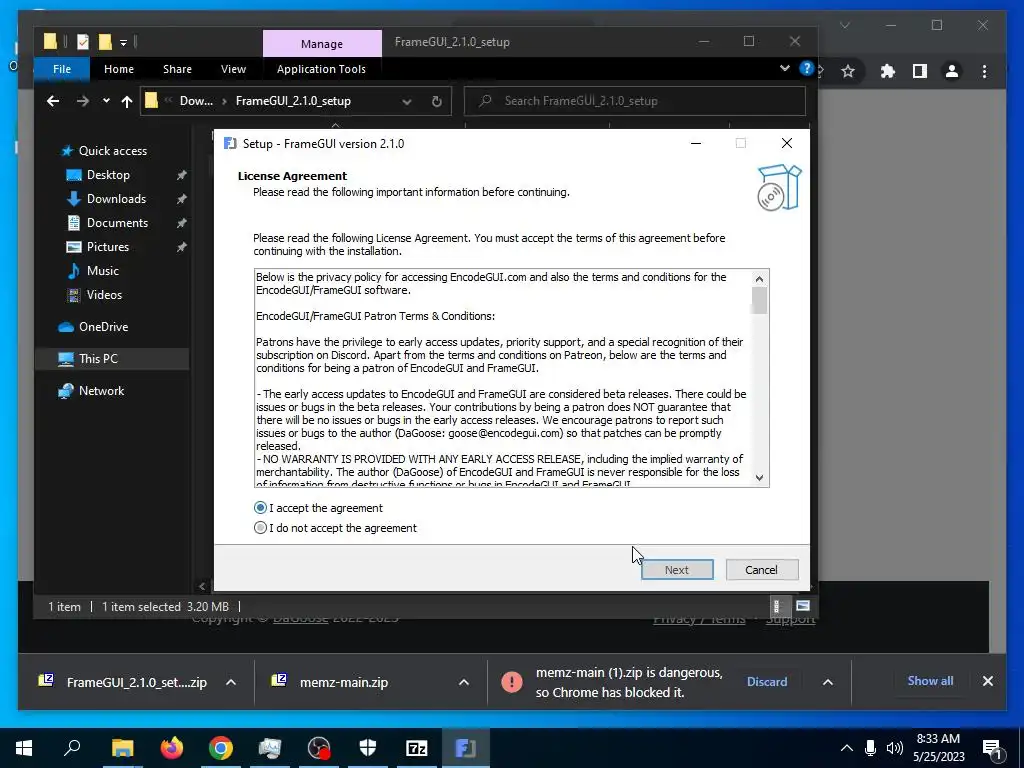This screenshot has width=1024, height=768.
Task: Select 'I do not accept the agreement' option
Action: (x=261, y=528)
